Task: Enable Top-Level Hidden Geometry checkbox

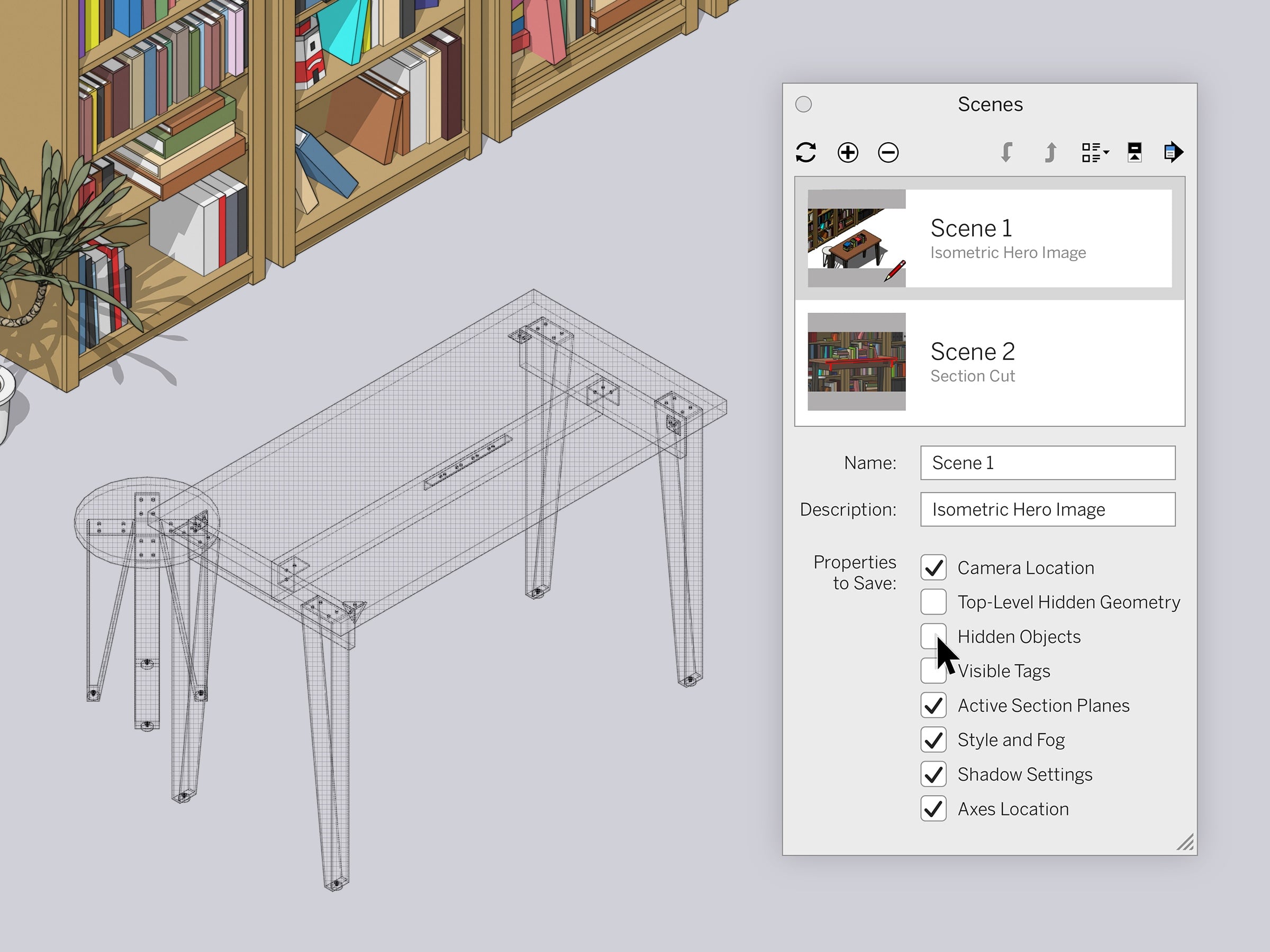Action: (x=933, y=602)
